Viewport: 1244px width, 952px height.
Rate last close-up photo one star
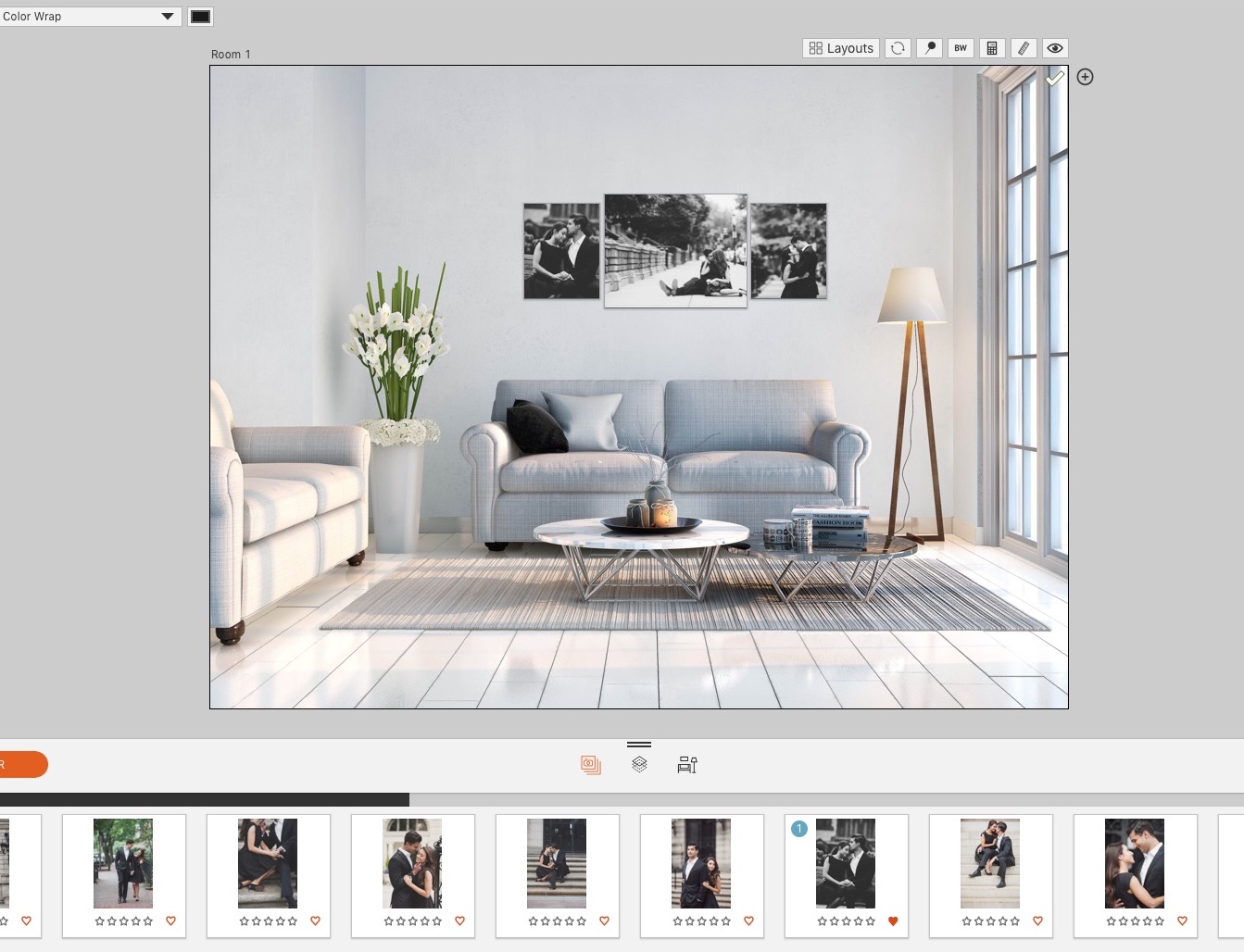tap(1111, 921)
